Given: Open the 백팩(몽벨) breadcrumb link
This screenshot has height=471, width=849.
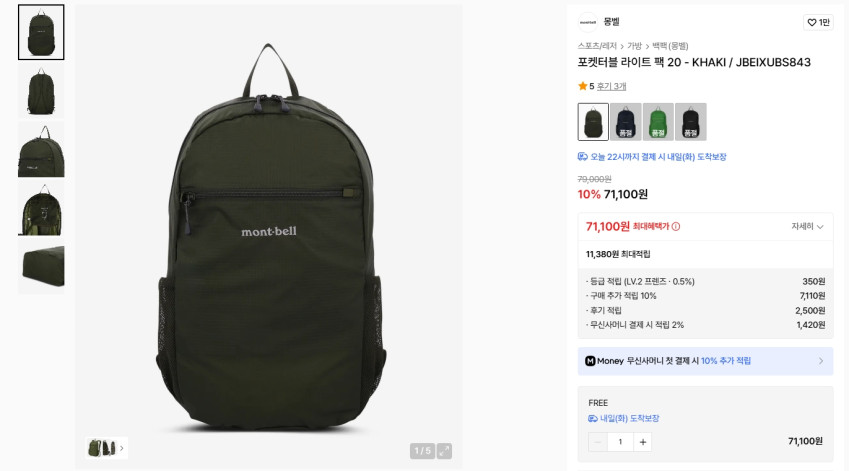Looking at the screenshot, I should (x=670, y=46).
